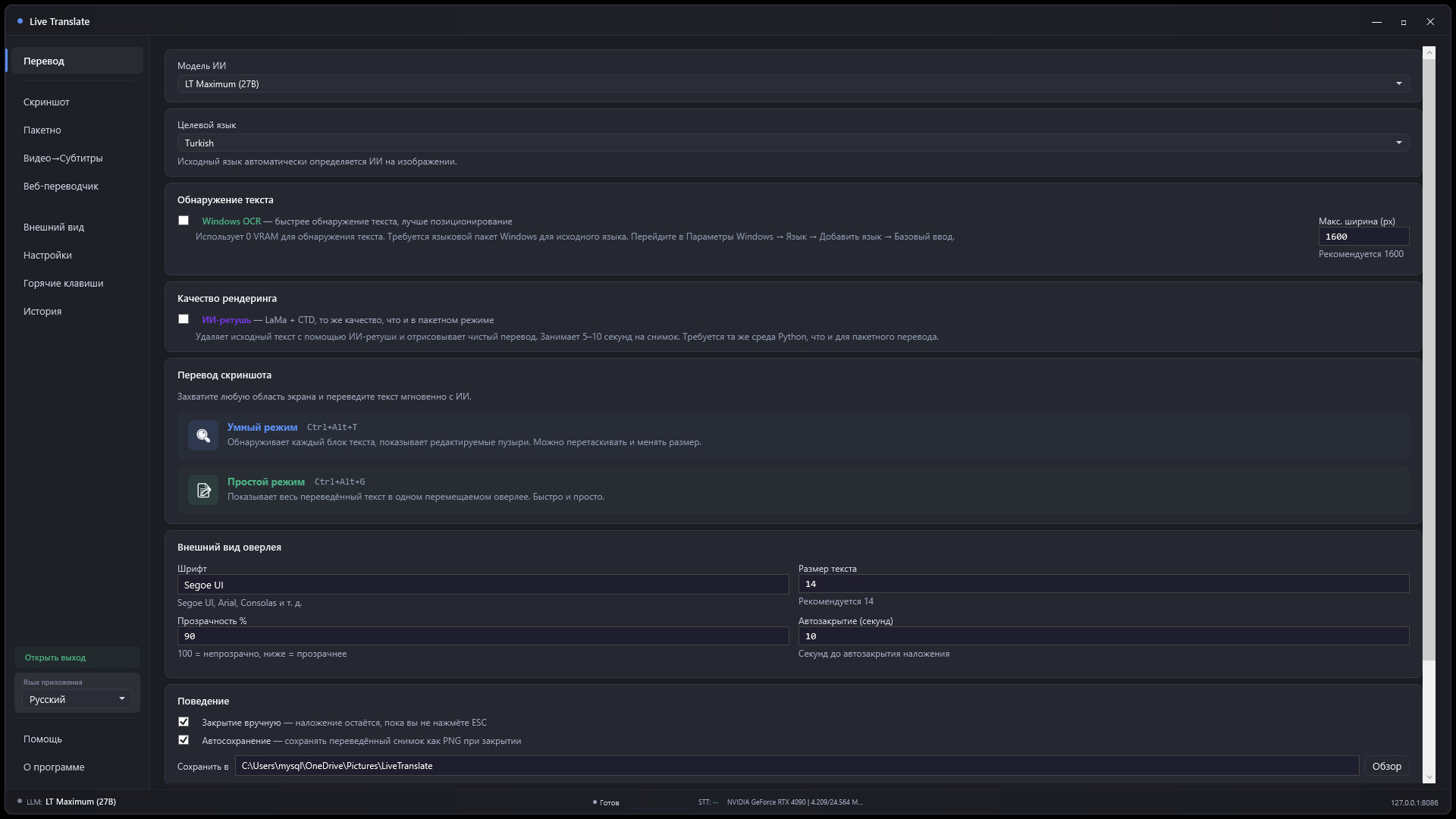Viewport: 1456px width, 819px height.
Task: Click the Сохранить в path field
Action: [797, 766]
